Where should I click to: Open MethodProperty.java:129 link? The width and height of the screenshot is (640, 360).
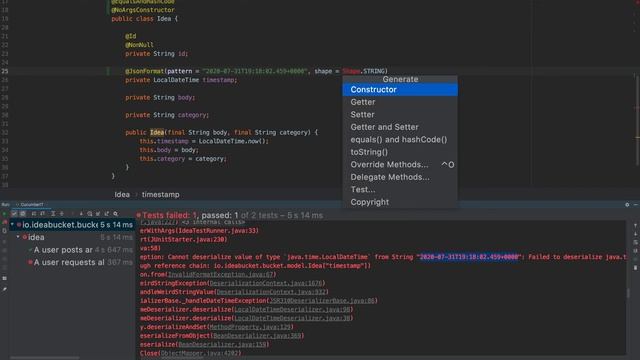click(x=251, y=327)
